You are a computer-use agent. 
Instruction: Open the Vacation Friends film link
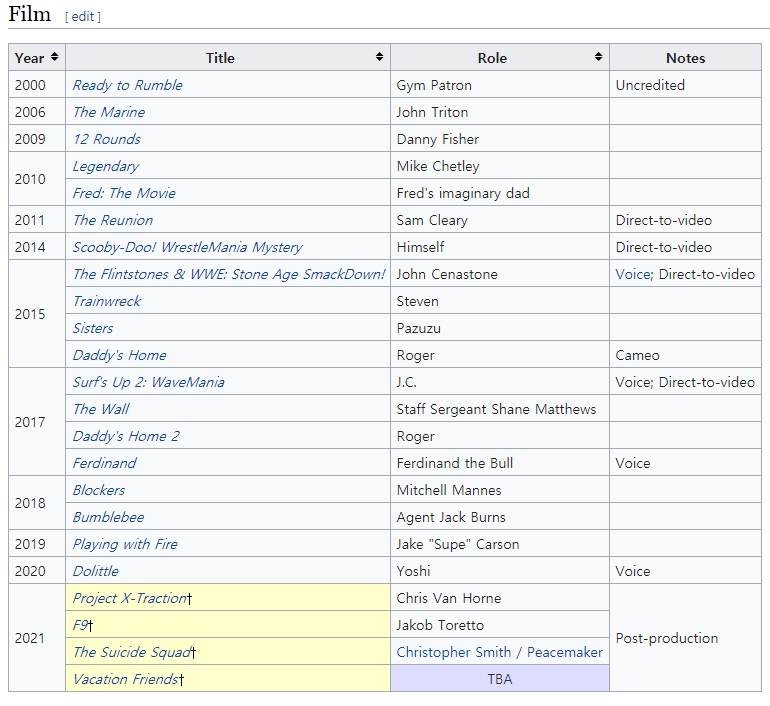[x=126, y=679]
